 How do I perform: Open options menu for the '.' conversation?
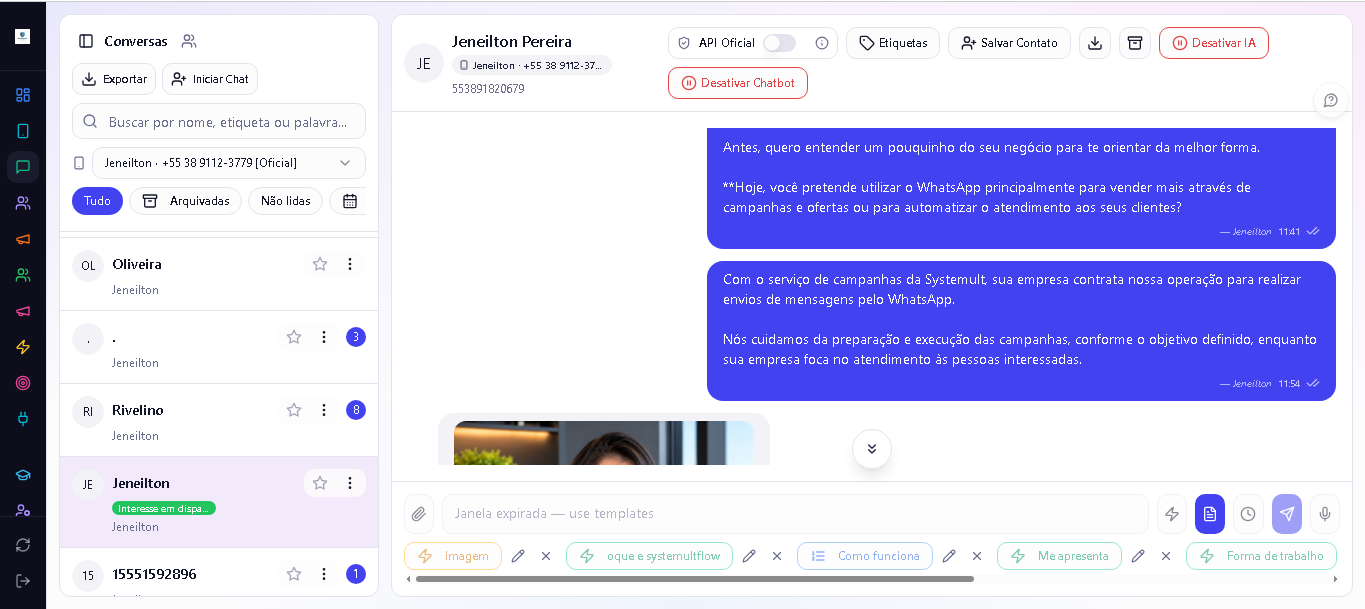point(324,337)
